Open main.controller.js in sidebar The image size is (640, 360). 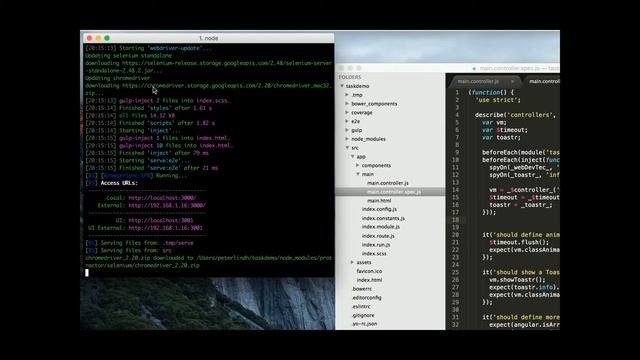tap(388, 183)
